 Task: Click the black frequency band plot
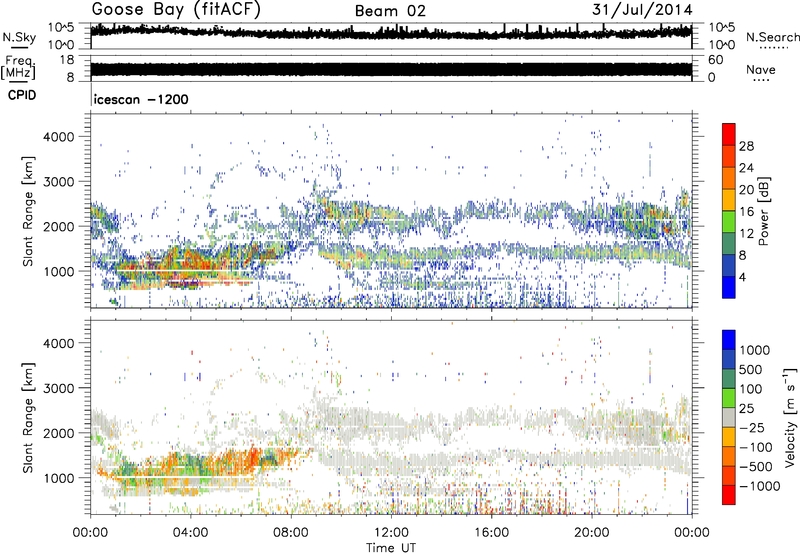391,70
